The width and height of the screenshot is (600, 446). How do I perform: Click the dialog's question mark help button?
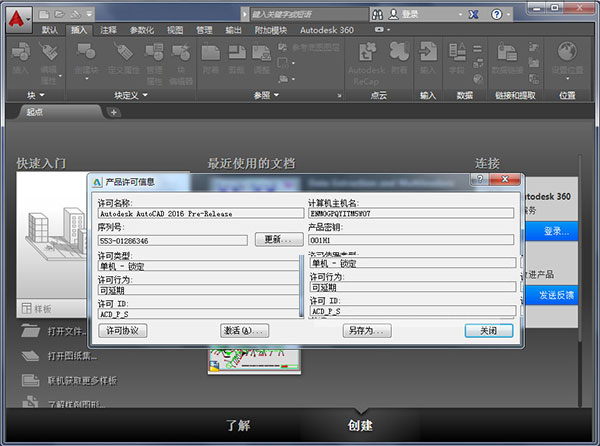point(480,179)
